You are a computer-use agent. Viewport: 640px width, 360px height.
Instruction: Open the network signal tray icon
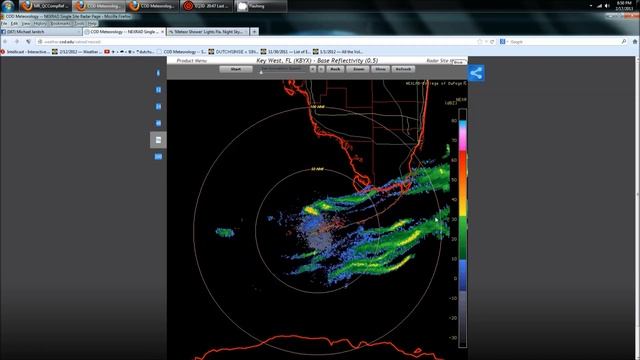click(599, 6)
